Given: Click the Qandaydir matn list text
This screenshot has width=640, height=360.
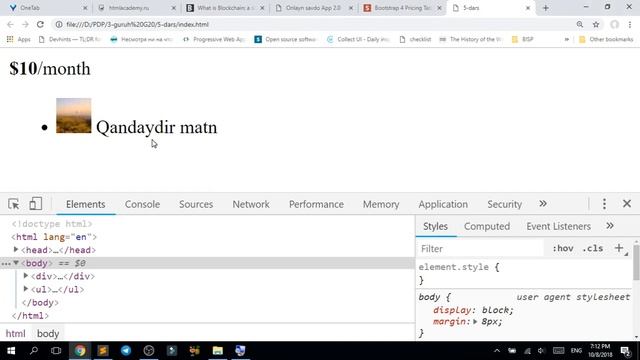Looking at the screenshot, I should [x=157, y=127].
